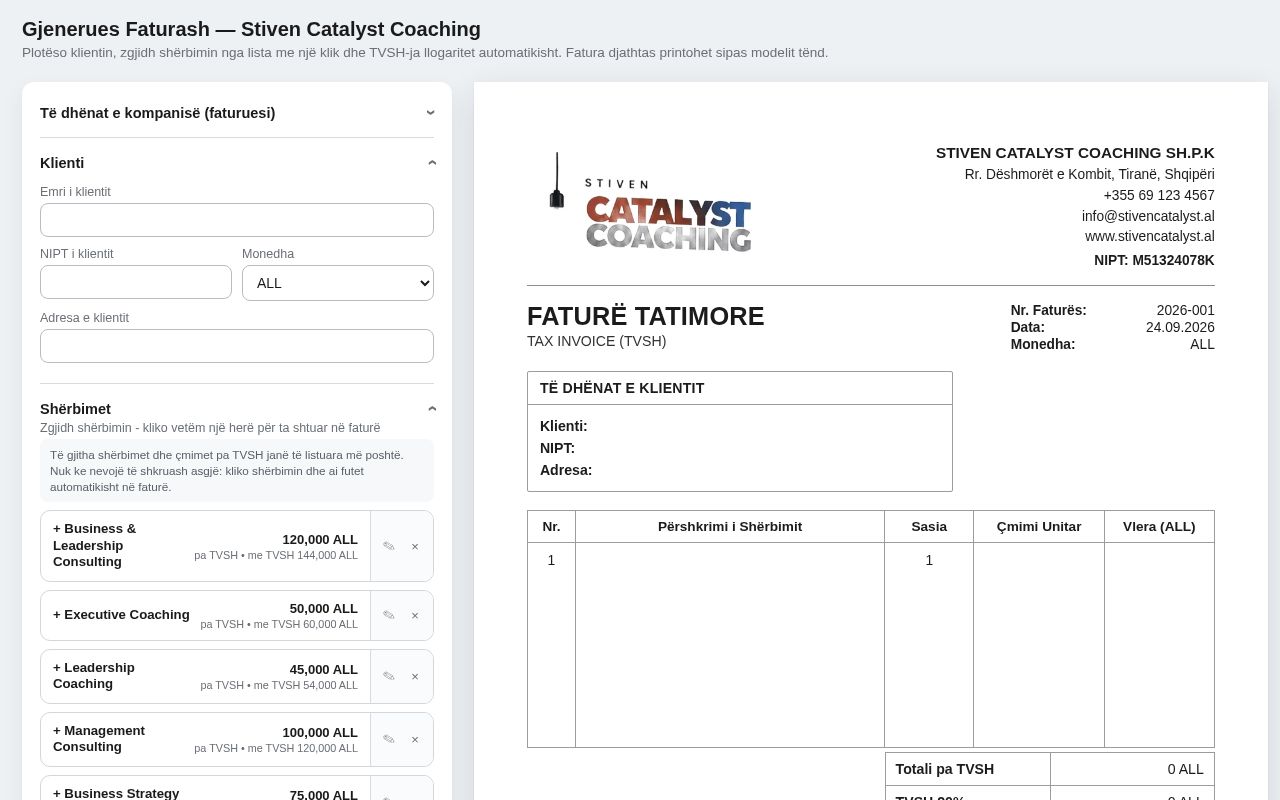Image resolution: width=1280 pixels, height=800 pixels.
Task: Edit the Business & Leadership Consulting service
Action: 389,546
